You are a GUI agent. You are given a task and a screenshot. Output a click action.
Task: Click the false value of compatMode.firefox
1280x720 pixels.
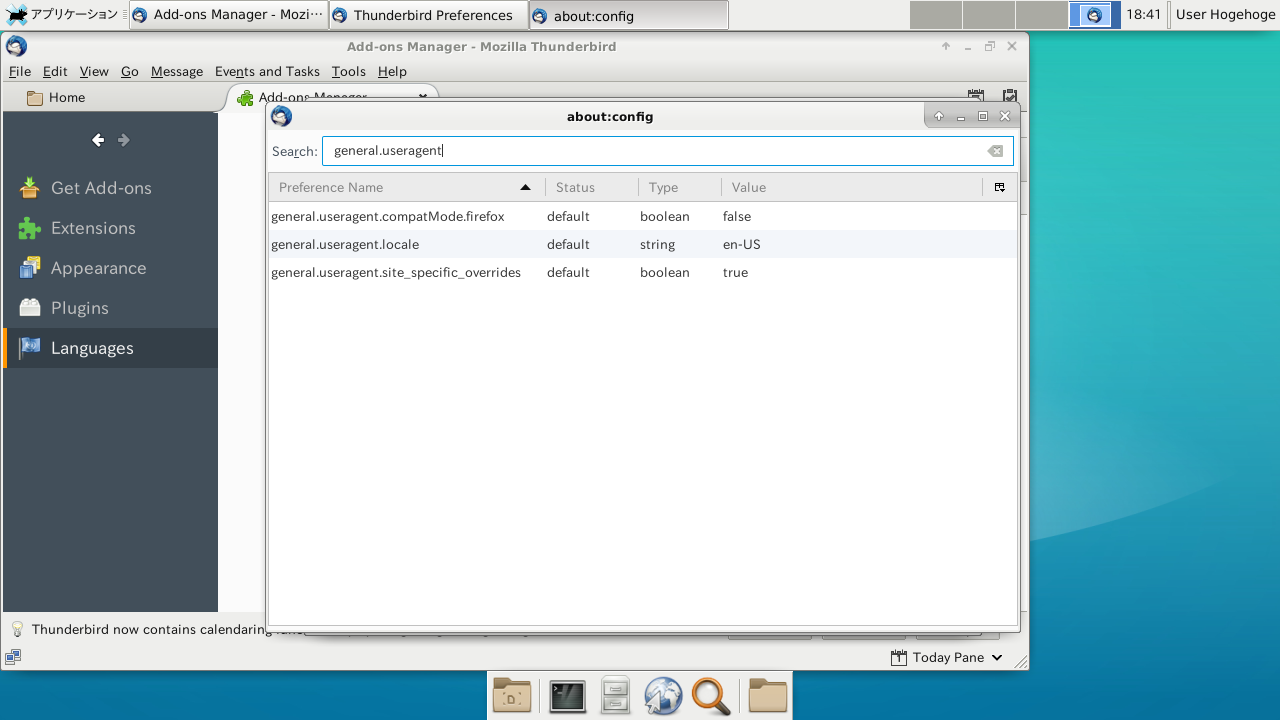(x=737, y=216)
